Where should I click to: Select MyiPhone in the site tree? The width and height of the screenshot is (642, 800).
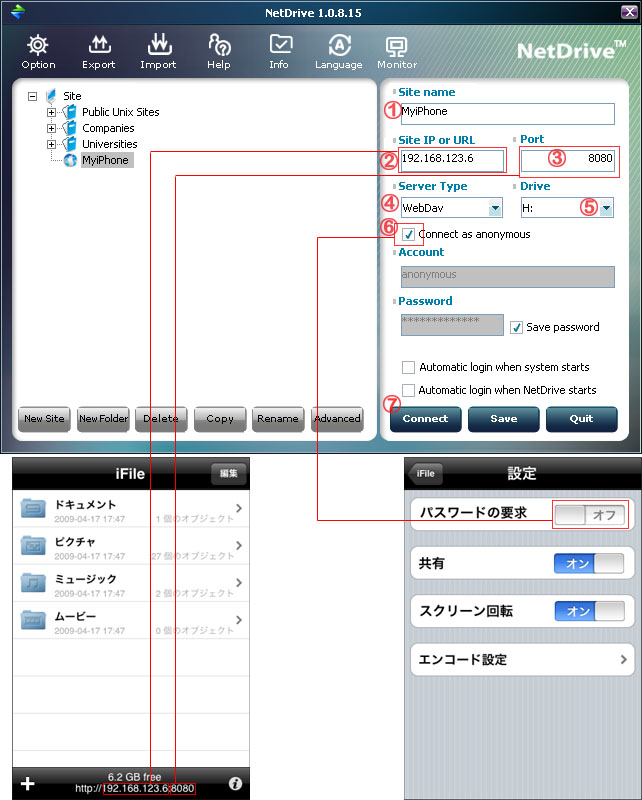point(105,160)
